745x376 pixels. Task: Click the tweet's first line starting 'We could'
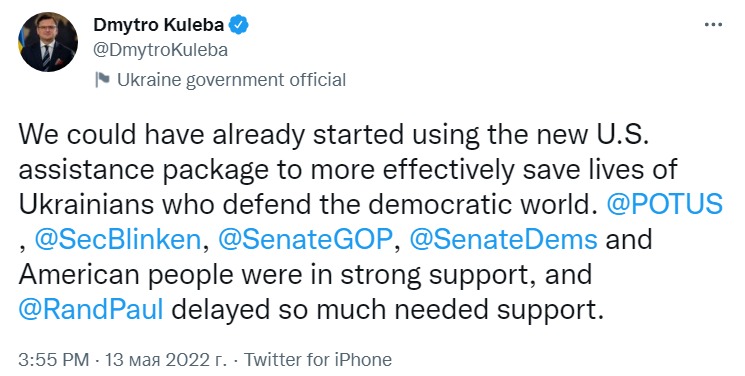click(334, 135)
